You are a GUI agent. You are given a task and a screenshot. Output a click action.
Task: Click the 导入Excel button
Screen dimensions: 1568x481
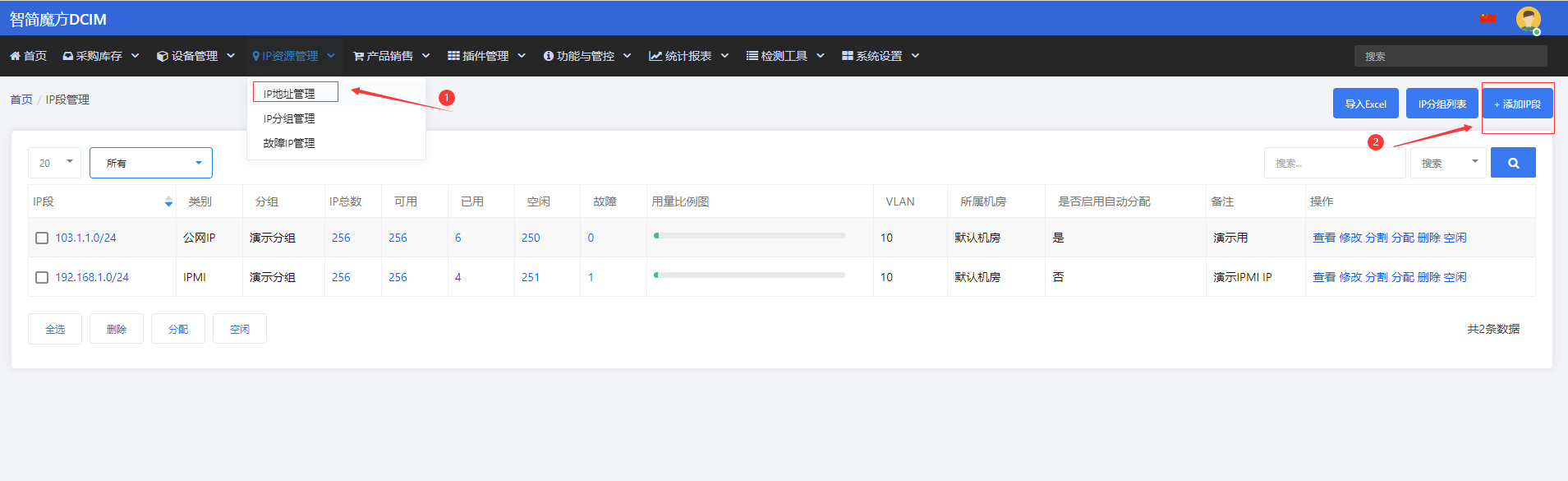[x=1365, y=104]
